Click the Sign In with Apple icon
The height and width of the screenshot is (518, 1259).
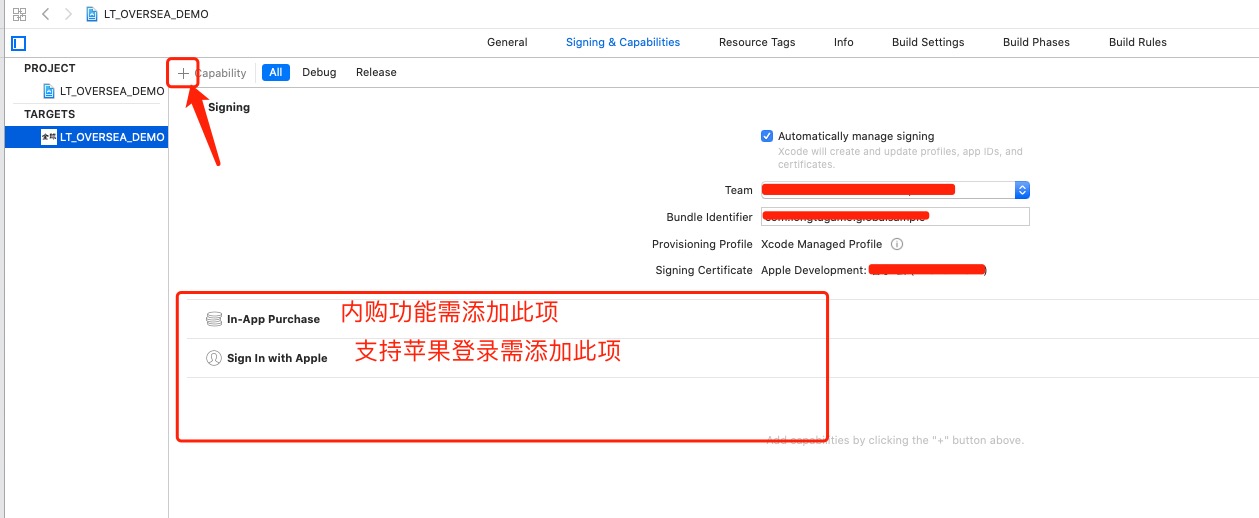pyautogui.click(x=214, y=358)
